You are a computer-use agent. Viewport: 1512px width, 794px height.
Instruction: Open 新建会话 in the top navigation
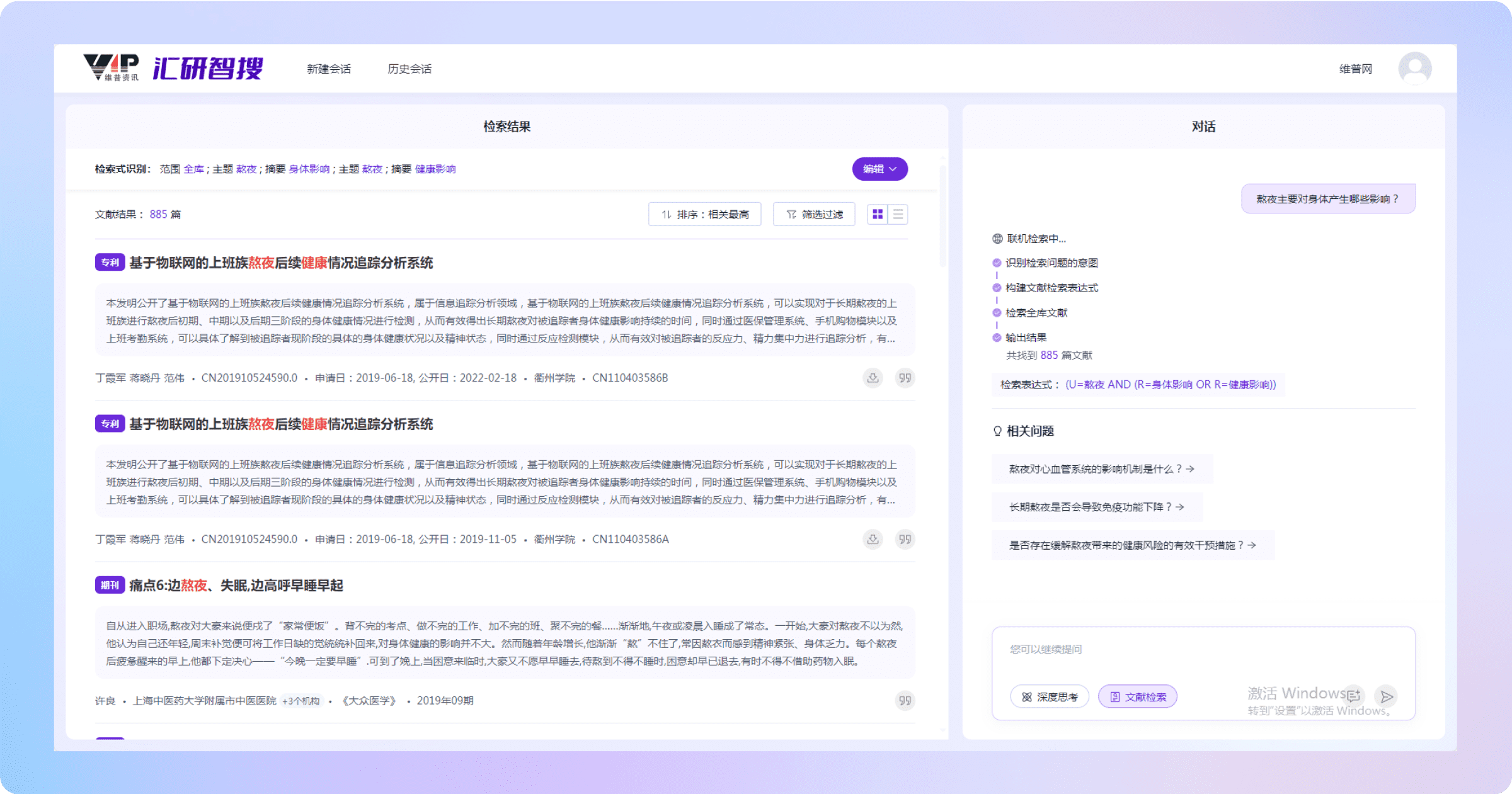[328, 69]
